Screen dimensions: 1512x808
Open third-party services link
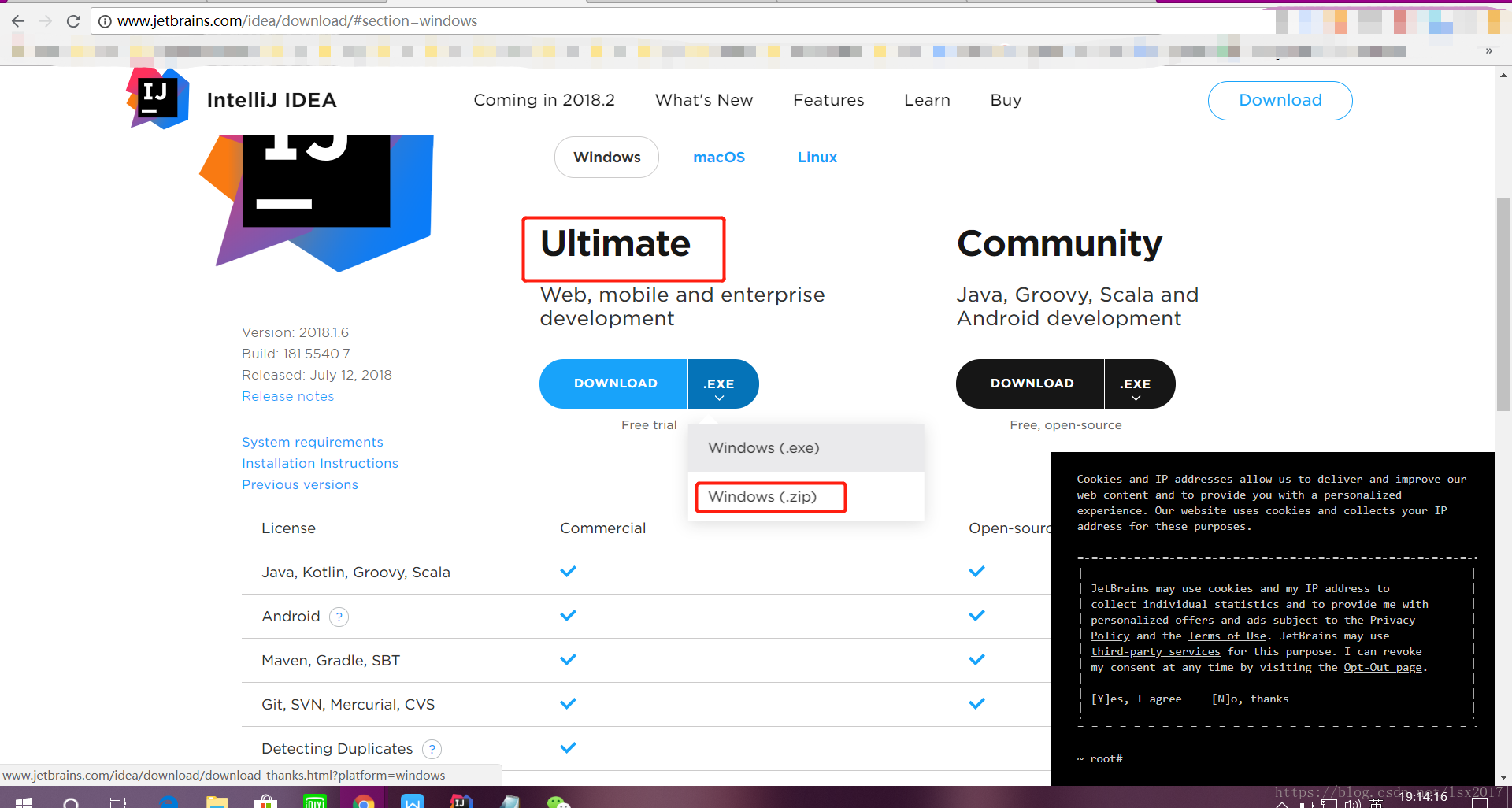tap(1155, 652)
